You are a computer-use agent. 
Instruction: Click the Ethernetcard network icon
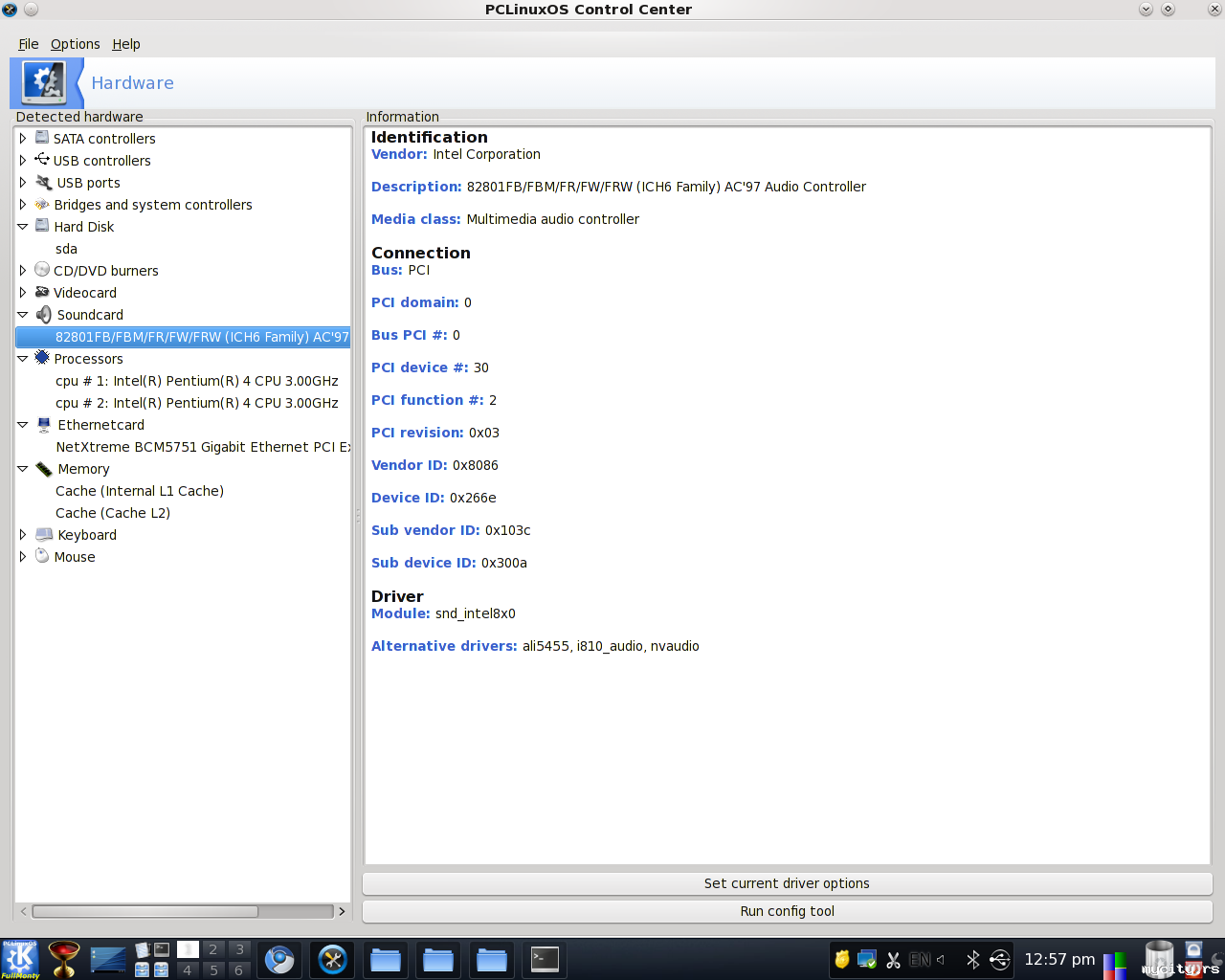click(x=44, y=424)
